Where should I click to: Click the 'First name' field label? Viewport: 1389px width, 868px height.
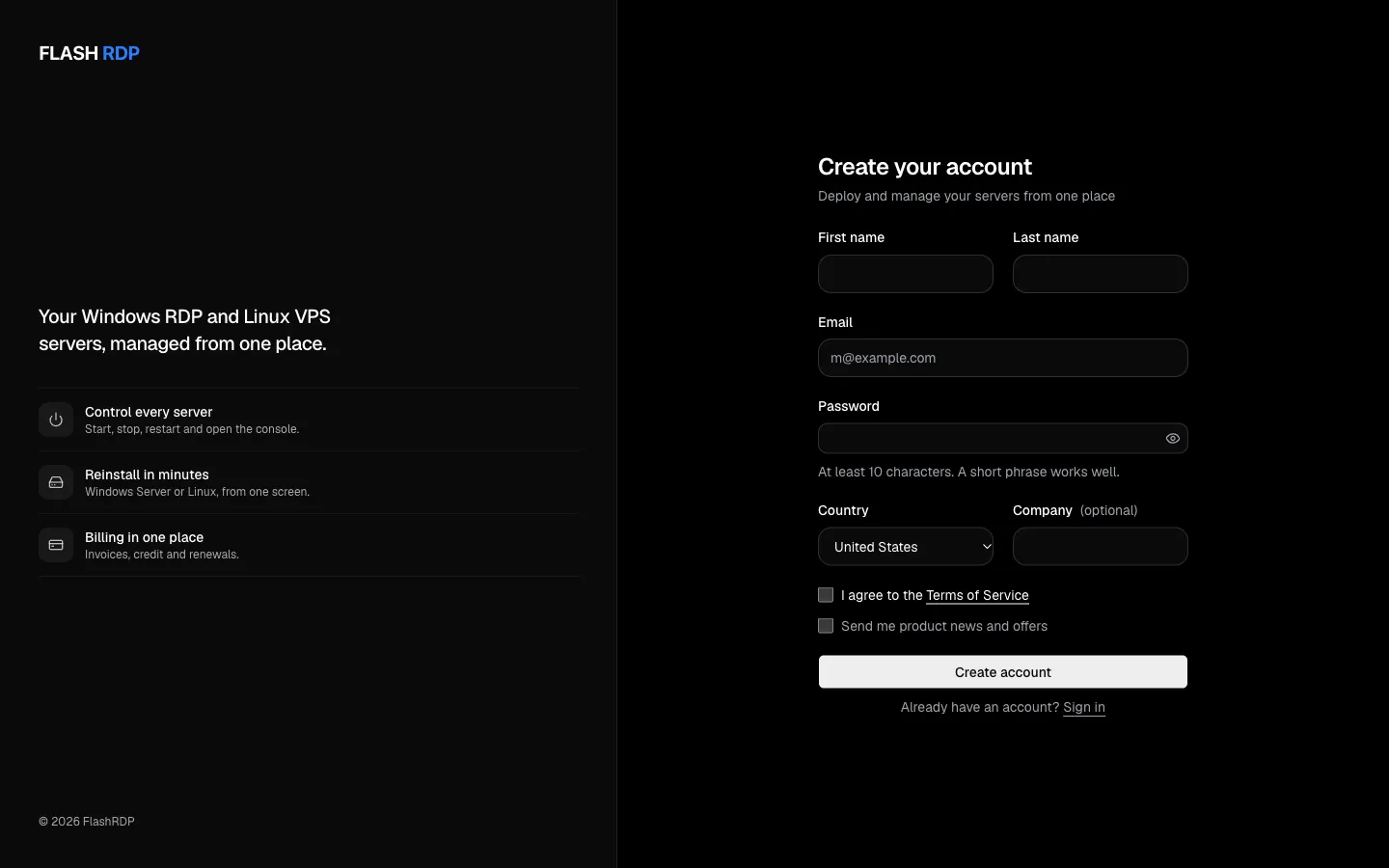tap(851, 237)
